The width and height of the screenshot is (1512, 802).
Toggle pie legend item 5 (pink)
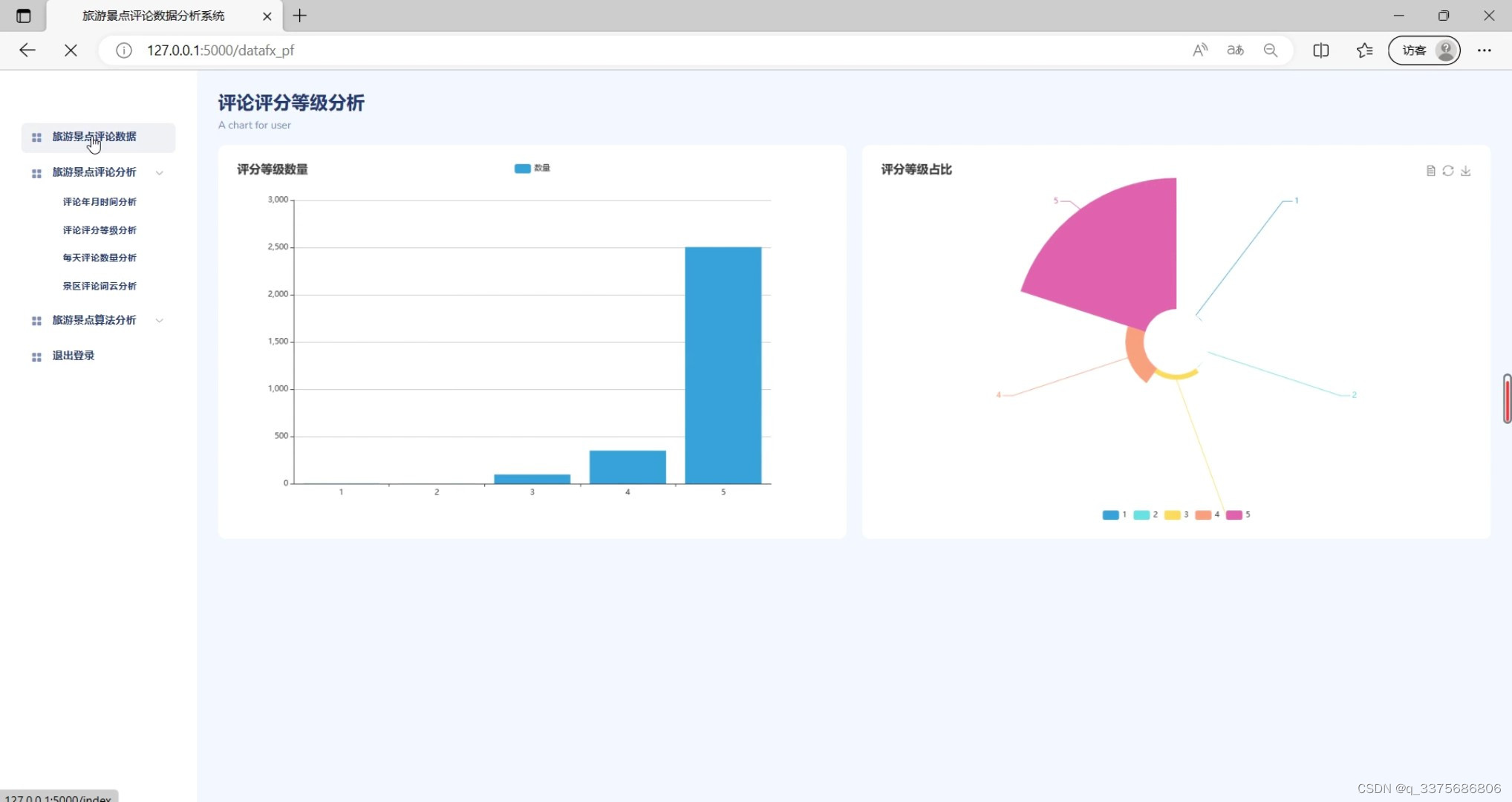coord(1237,515)
